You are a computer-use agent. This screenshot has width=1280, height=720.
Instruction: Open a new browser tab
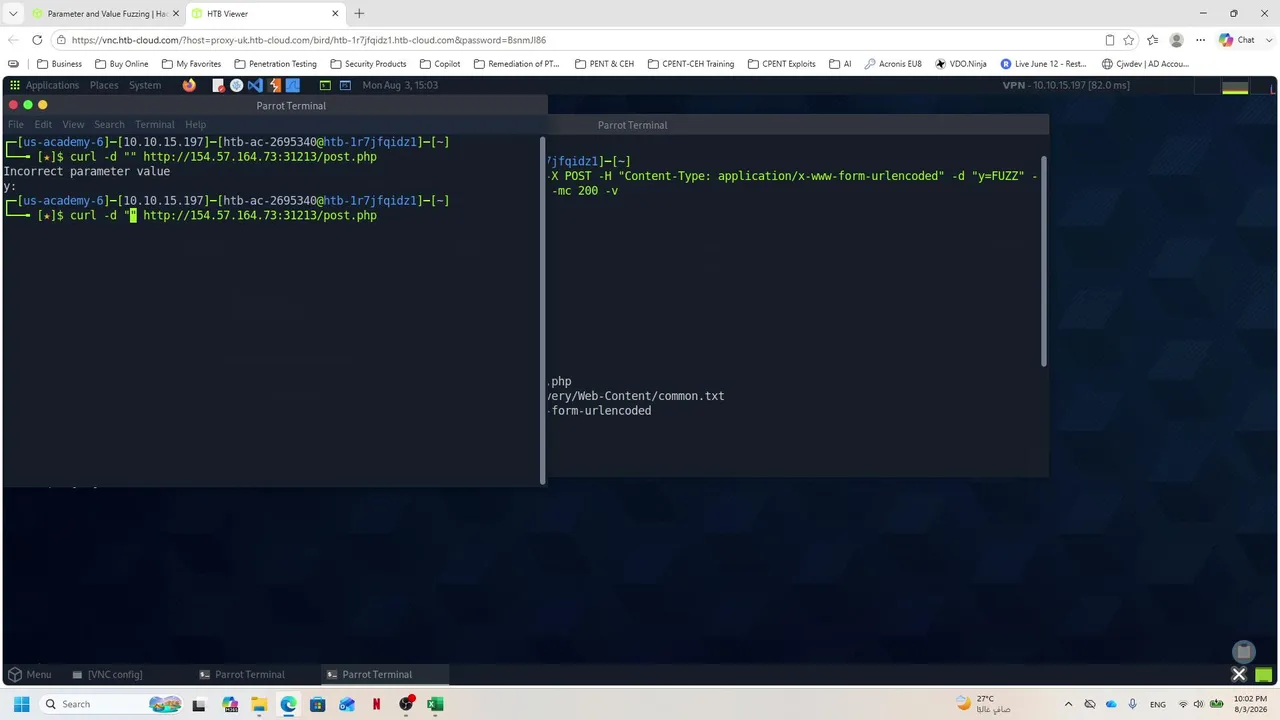point(359,14)
